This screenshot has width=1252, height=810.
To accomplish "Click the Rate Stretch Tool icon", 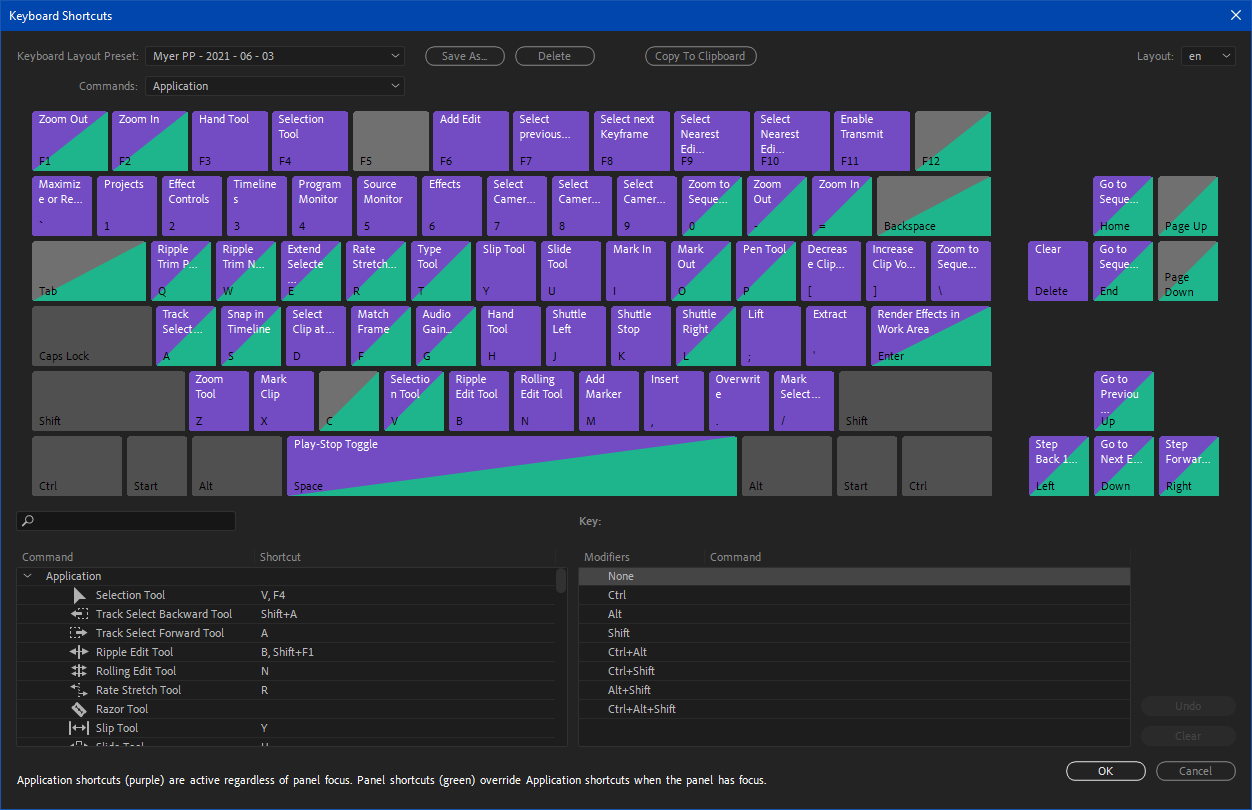I will coord(80,689).
